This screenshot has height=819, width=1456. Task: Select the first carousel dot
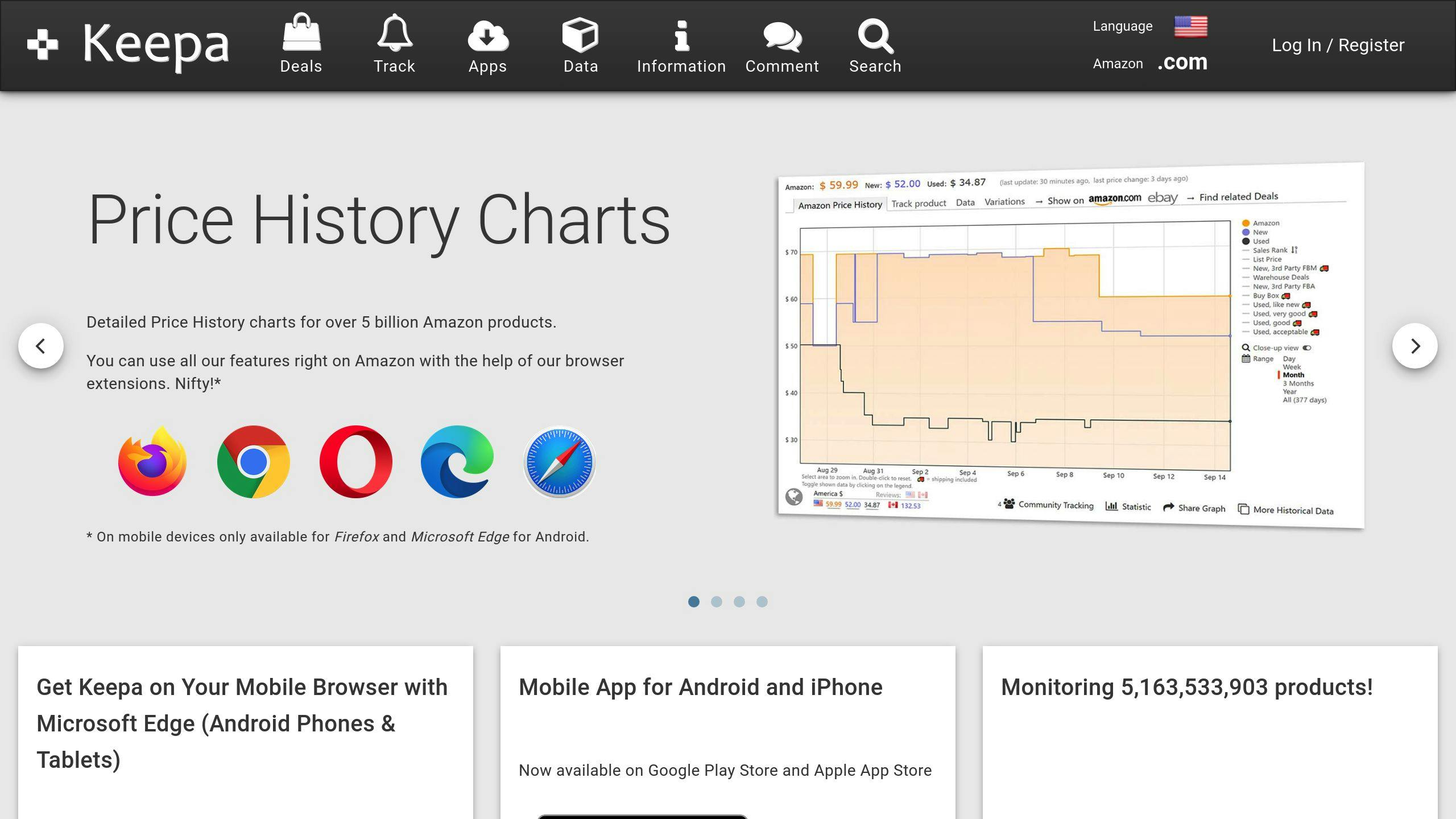(x=694, y=602)
